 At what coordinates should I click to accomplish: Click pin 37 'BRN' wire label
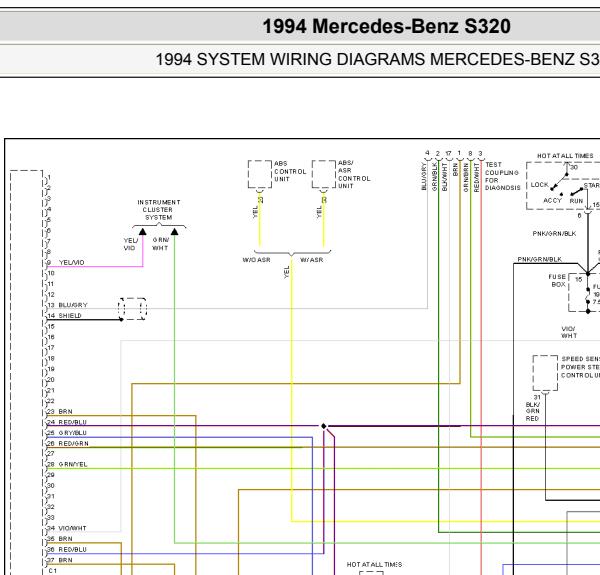[65, 560]
